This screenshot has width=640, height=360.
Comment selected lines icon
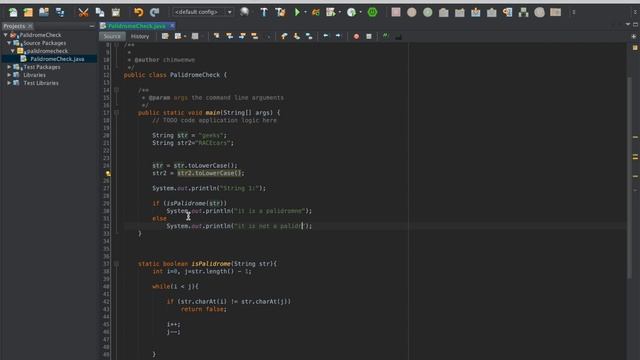tap(385, 36)
